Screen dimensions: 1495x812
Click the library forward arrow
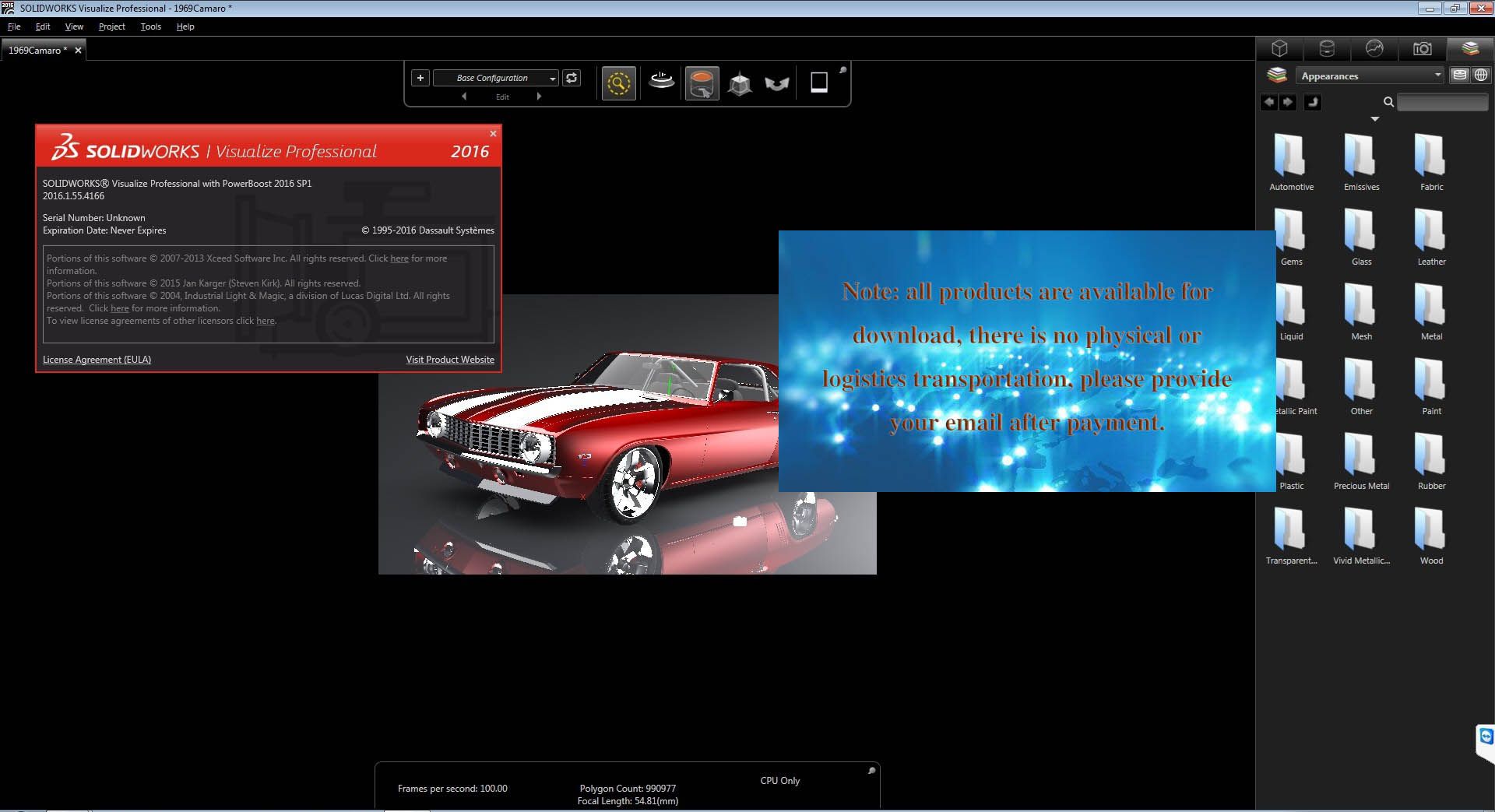click(1288, 102)
